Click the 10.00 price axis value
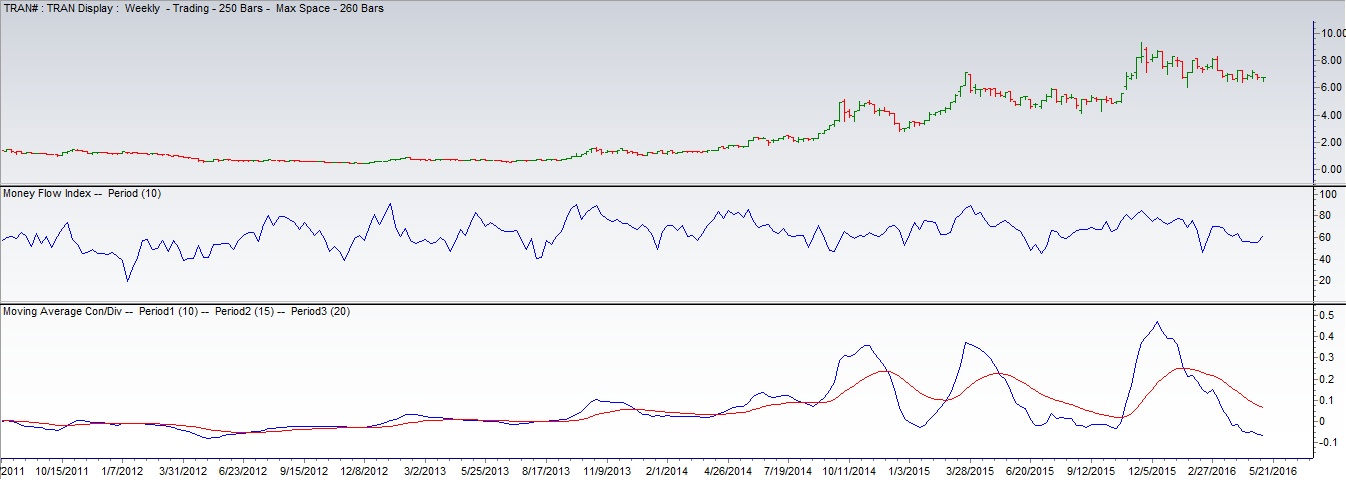The image size is (1346, 480). click(1332, 33)
